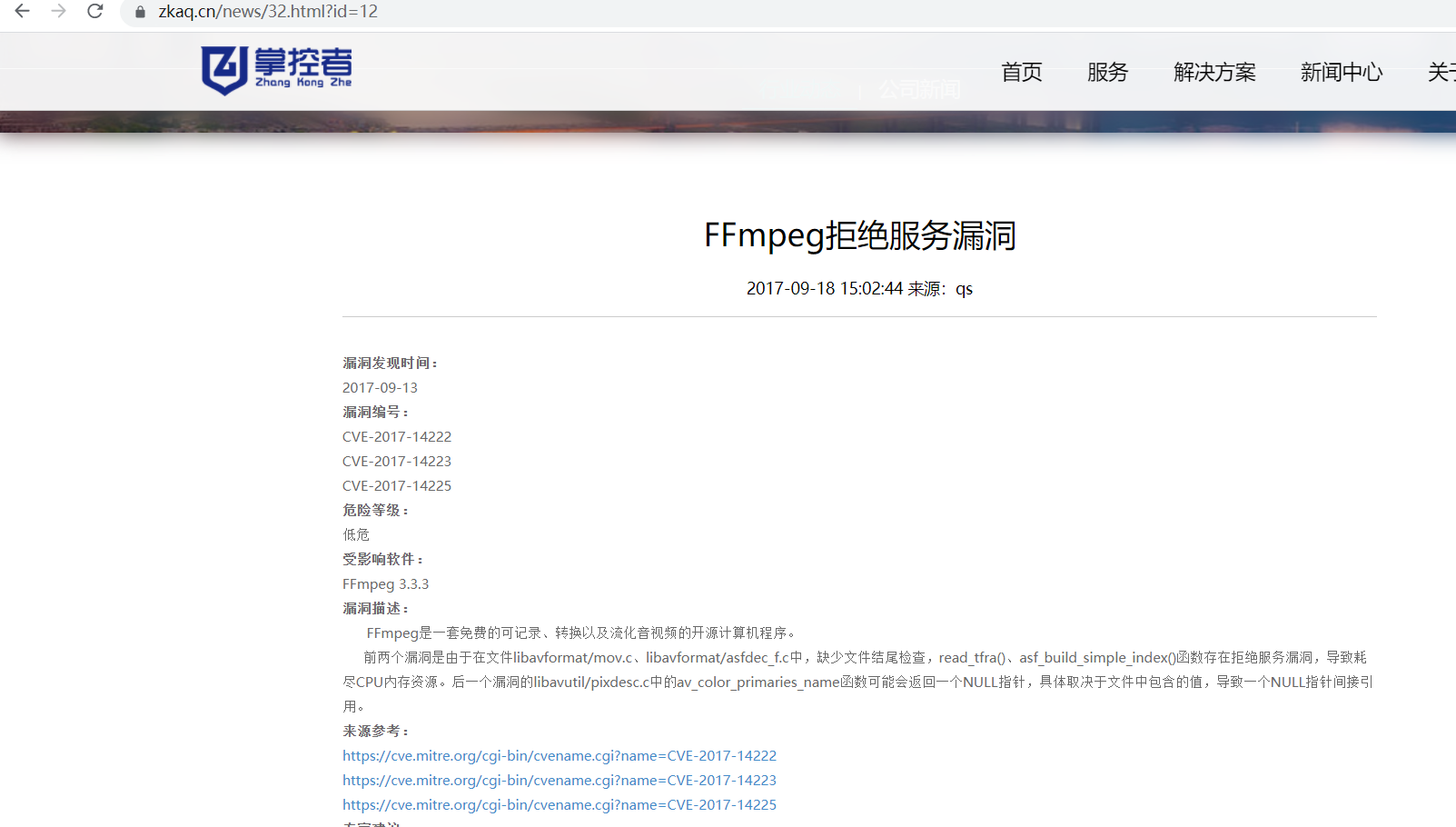Select the text CVE-2017-14225 under 漏洞编号
1456x827 pixels.
397,485
